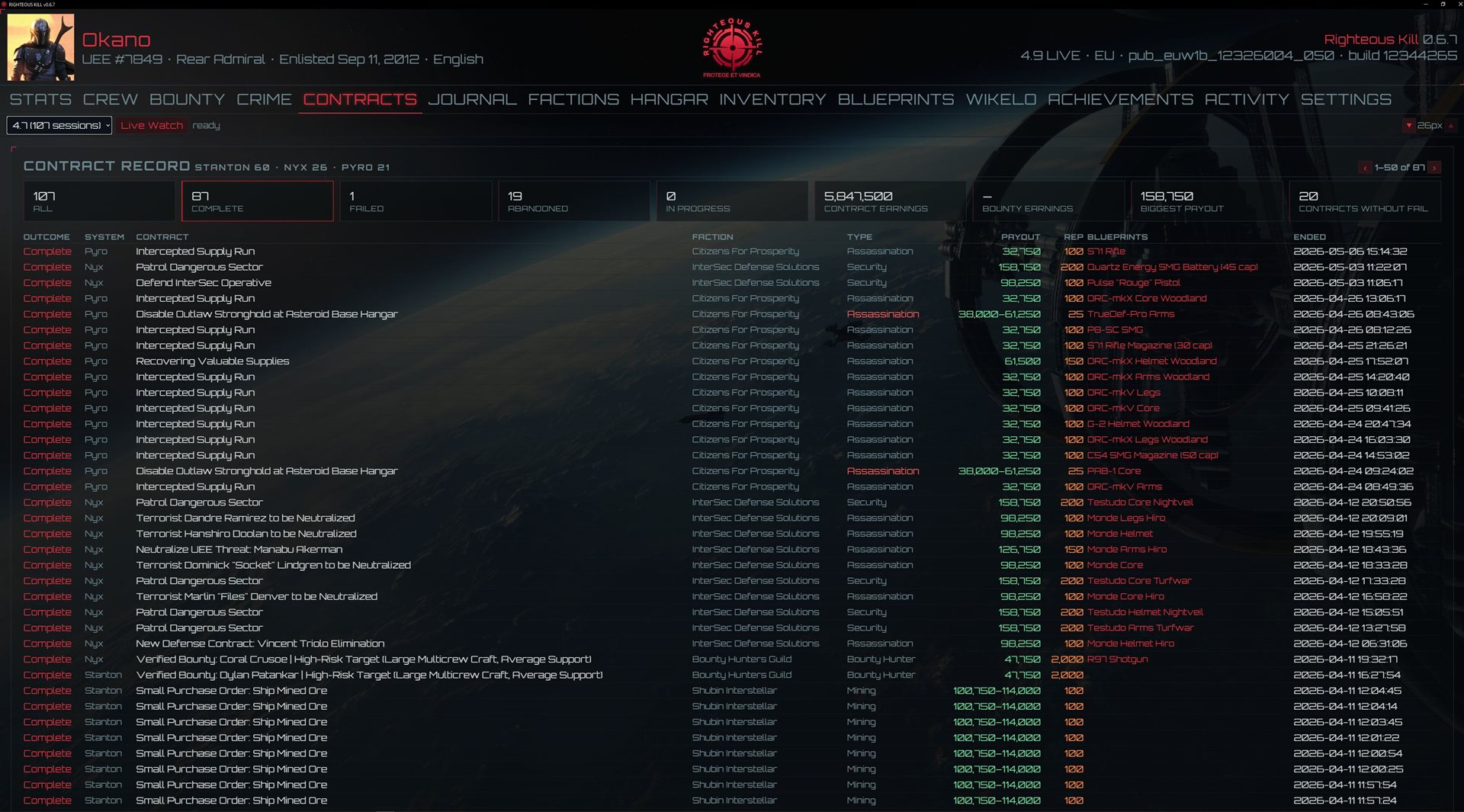
Task: Open the INVENTORY tab
Action: point(772,99)
